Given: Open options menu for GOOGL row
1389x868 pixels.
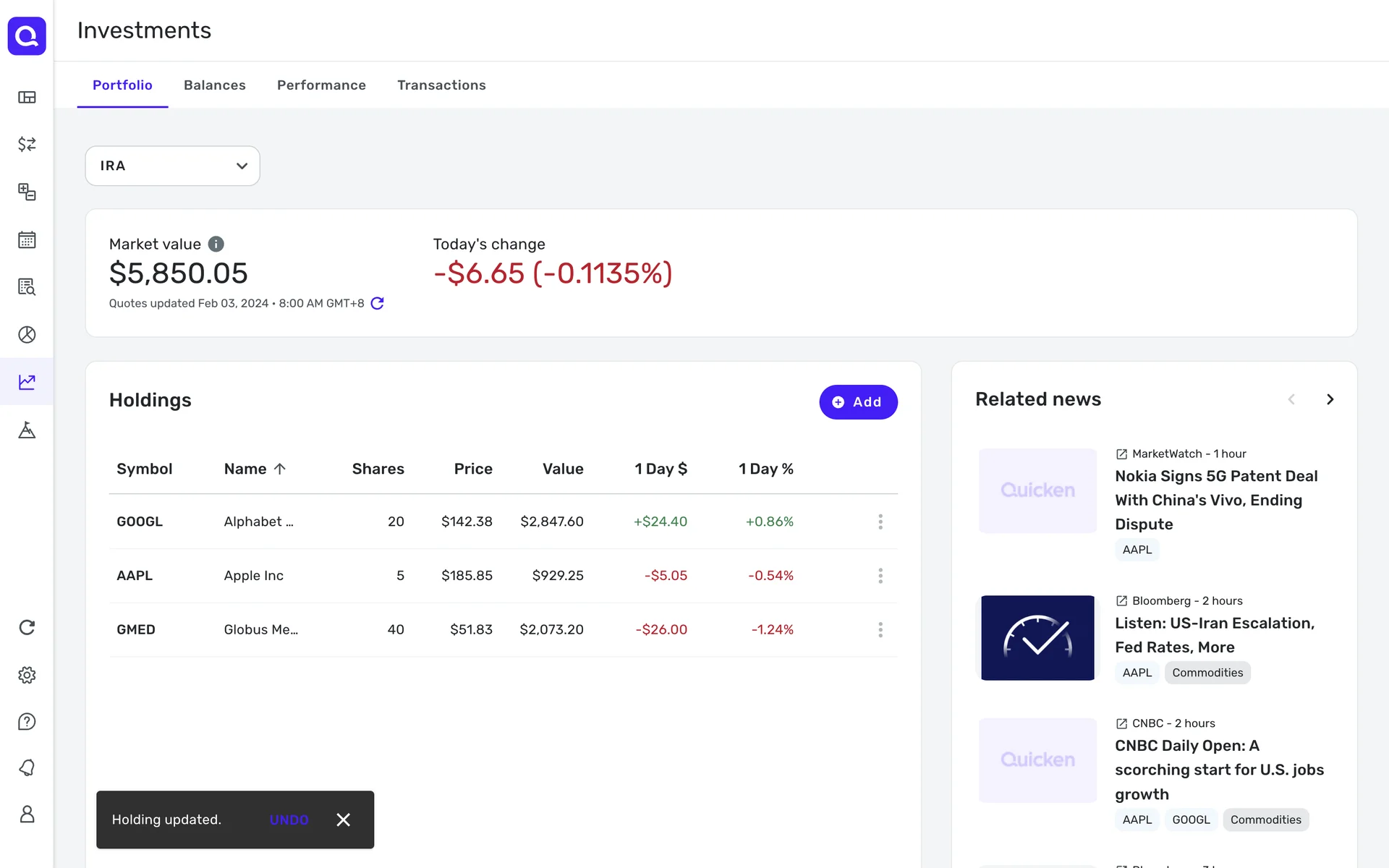Looking at the screenshot, I should pos(880,522).
